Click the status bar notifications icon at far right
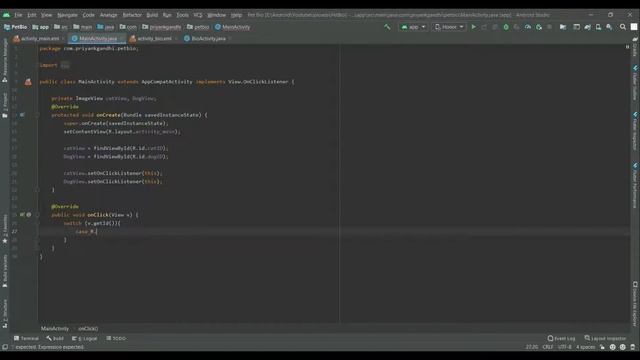This screenshot has height=360, width=640. pos(633,347)
